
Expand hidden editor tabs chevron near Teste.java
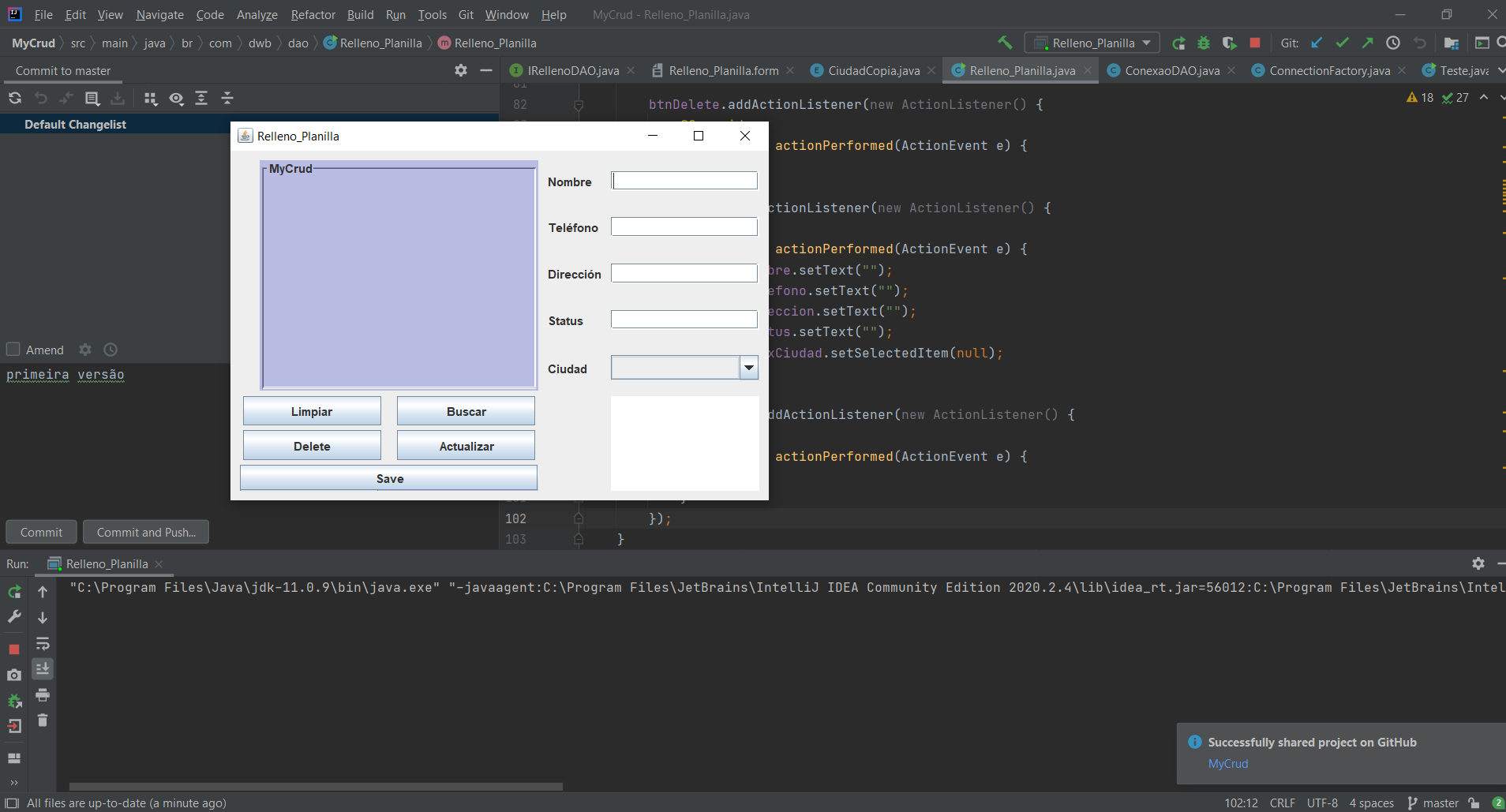(x=1500, y=70)
